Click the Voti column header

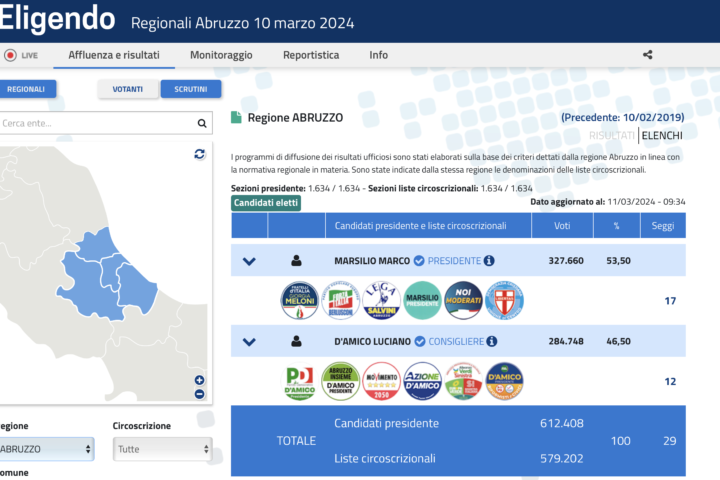coord(562,226)
